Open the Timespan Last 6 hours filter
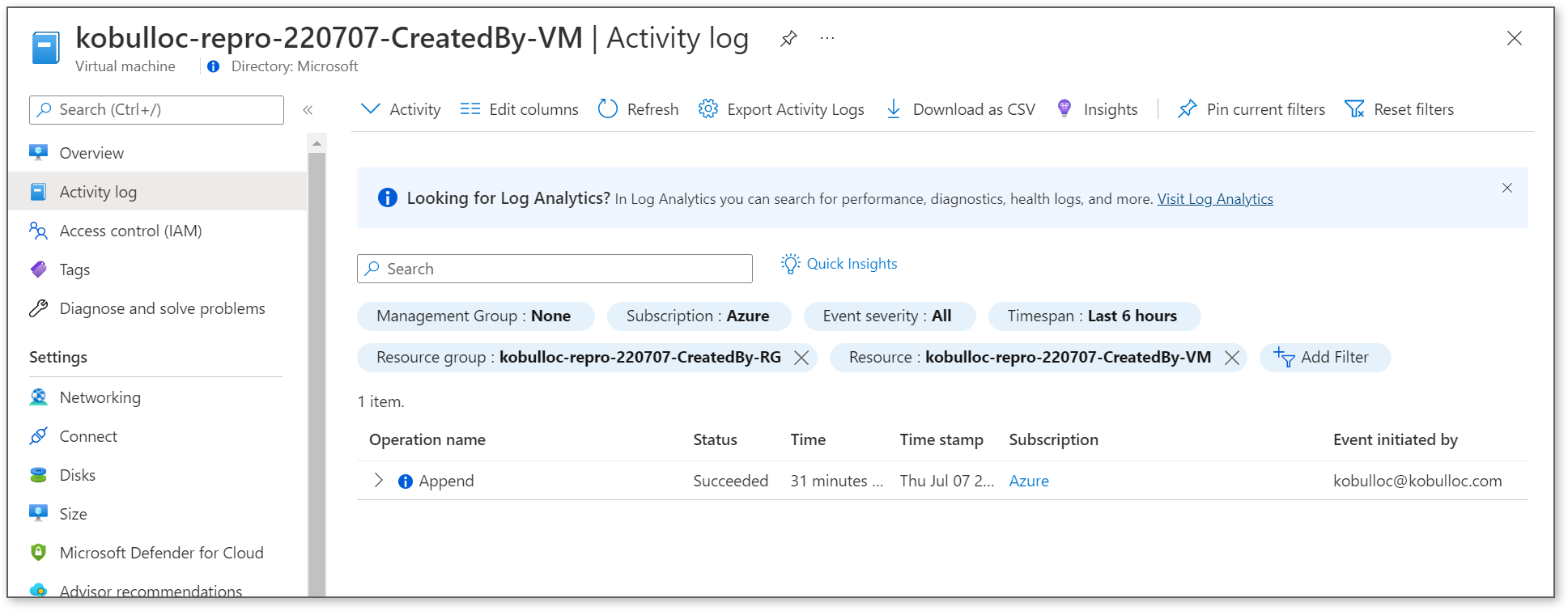1568x611 pixels. tap(1094, 316)
